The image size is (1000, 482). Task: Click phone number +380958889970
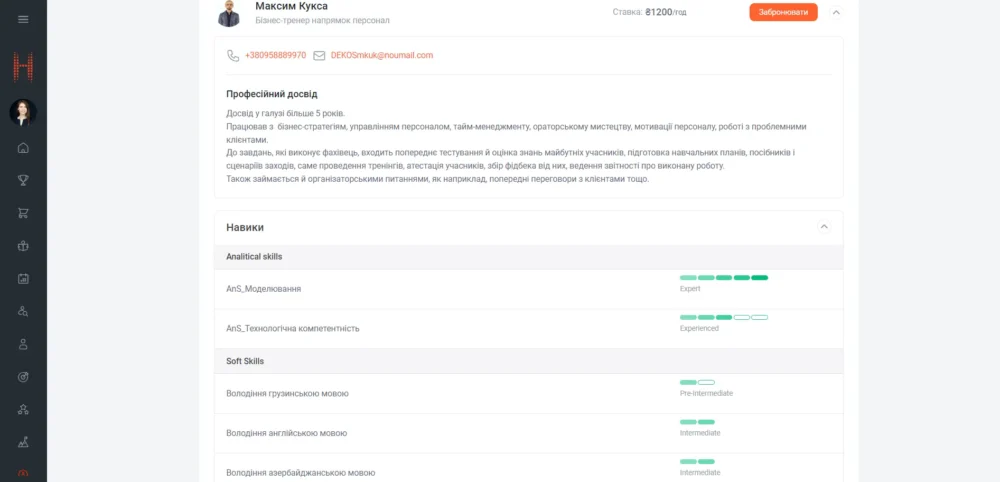275,56
